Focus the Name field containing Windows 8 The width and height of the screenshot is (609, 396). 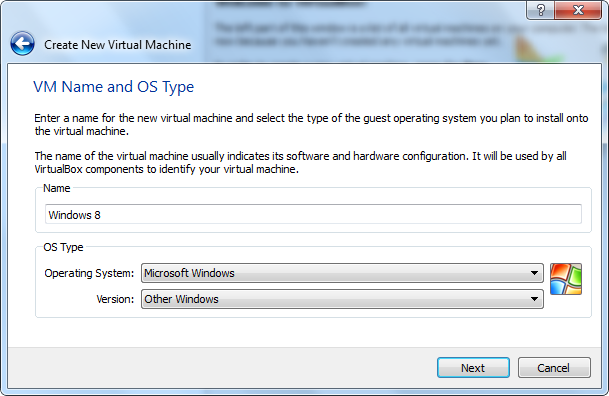(x=313, y=214)
